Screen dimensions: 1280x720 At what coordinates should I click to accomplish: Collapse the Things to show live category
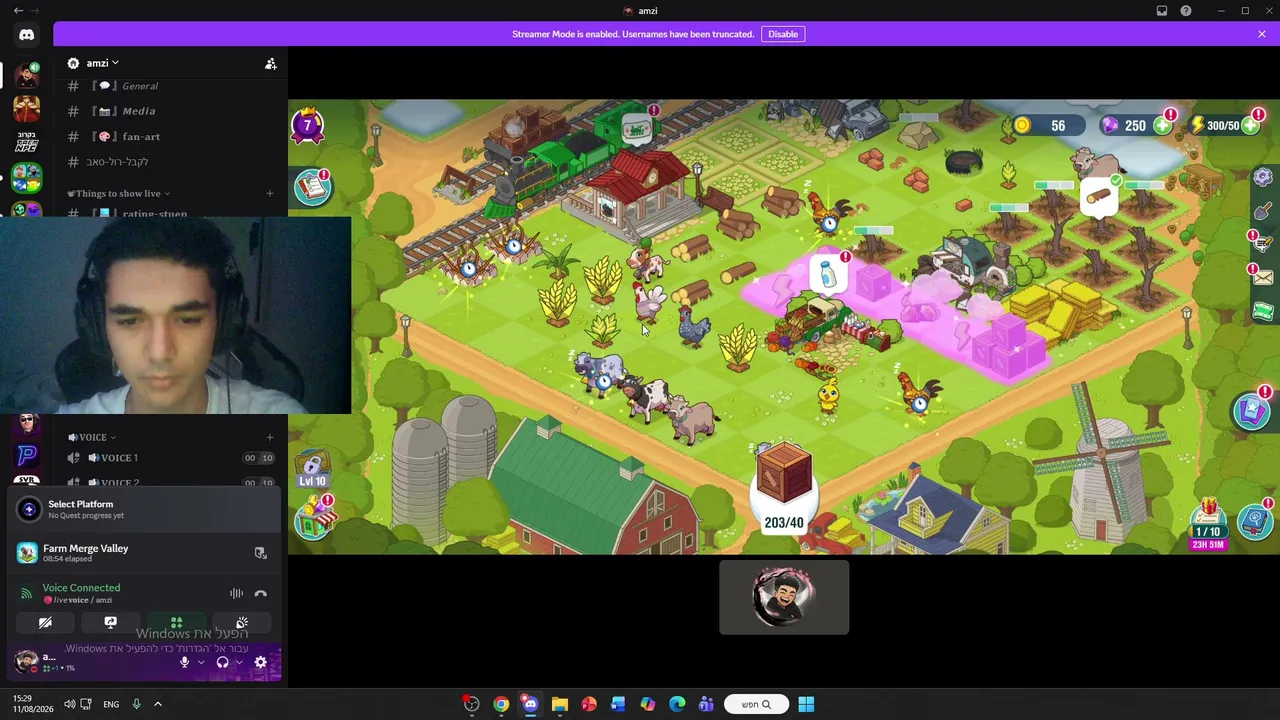coord(119,193)
